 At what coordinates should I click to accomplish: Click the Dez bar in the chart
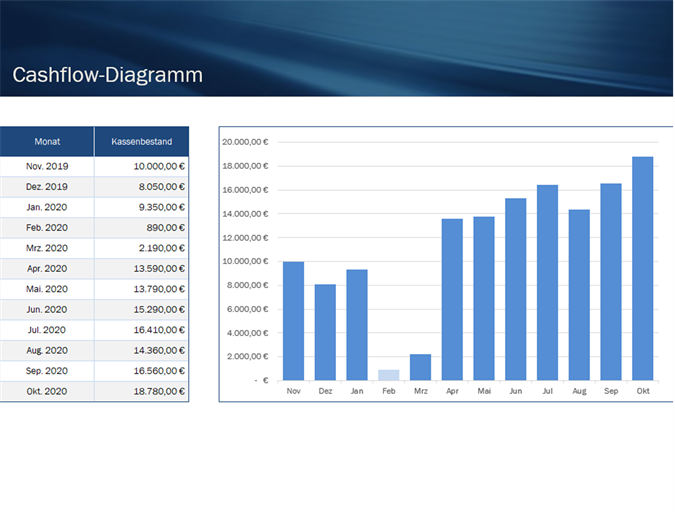point(325,332)
